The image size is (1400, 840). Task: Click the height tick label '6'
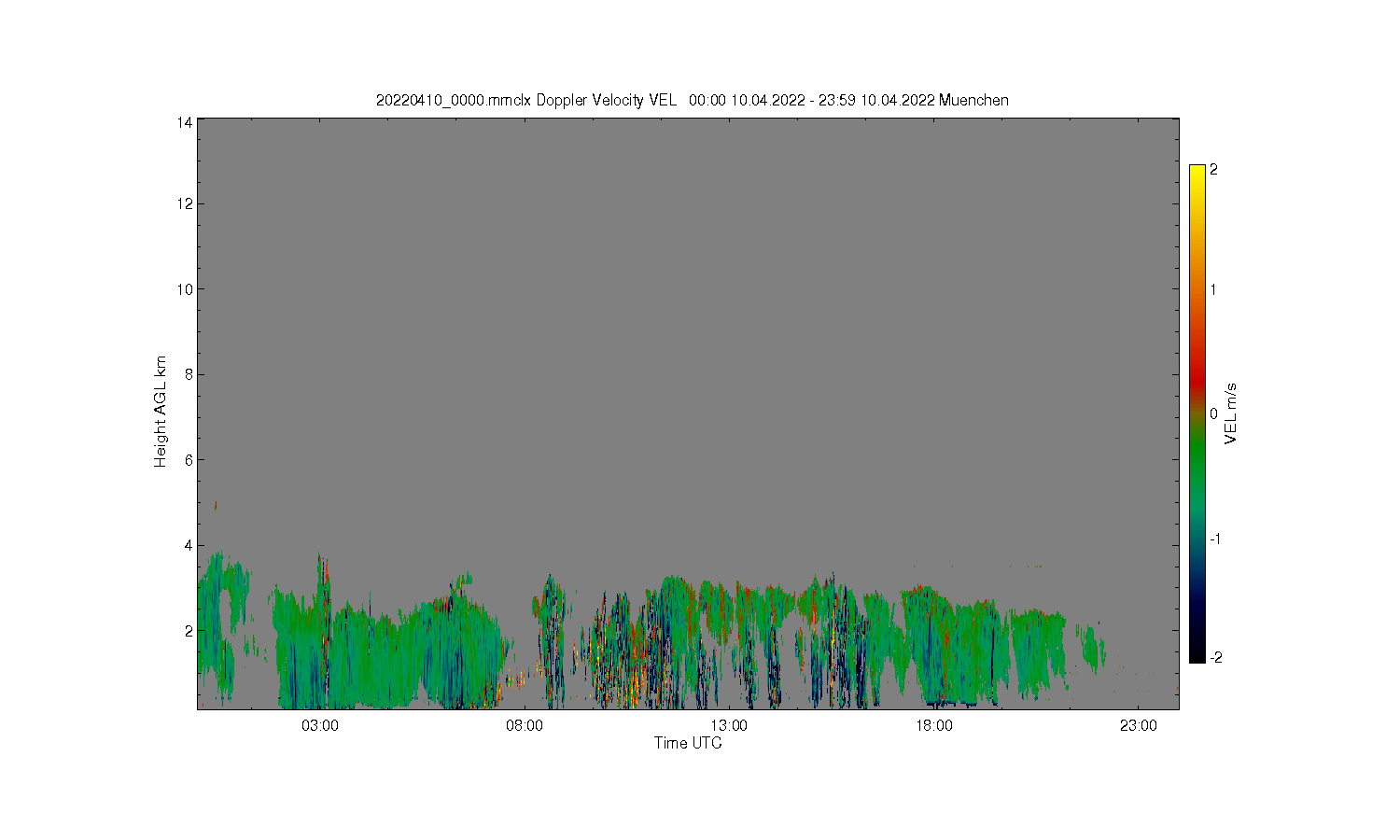coord(189,460)
